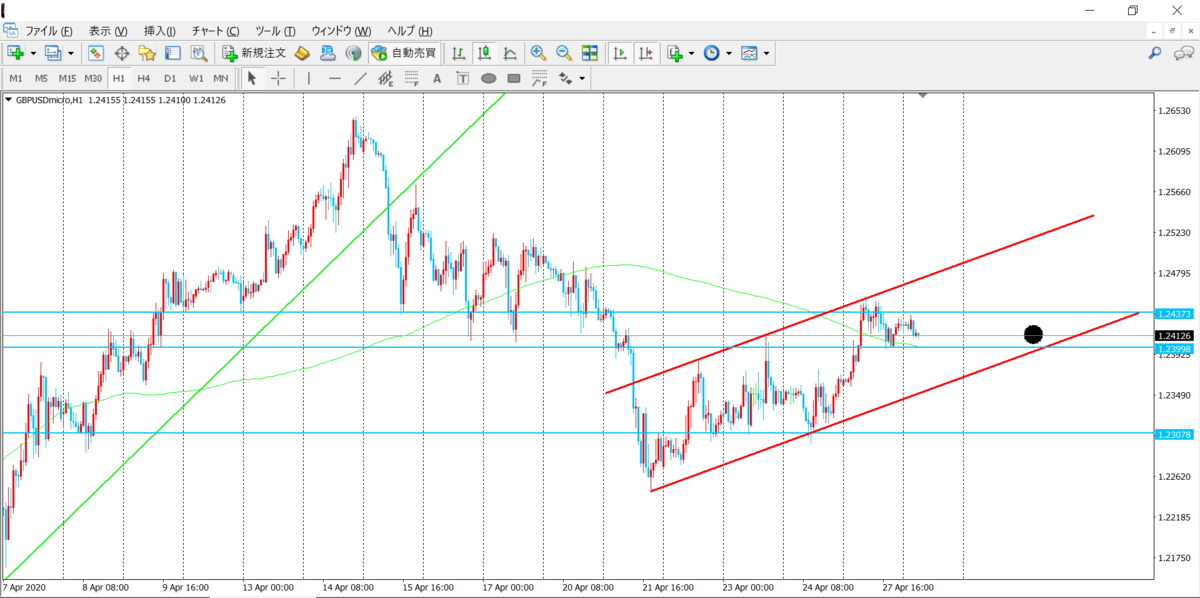1200x598 pixels.
Task: Open the チャート menu
Action: [215, 31]
